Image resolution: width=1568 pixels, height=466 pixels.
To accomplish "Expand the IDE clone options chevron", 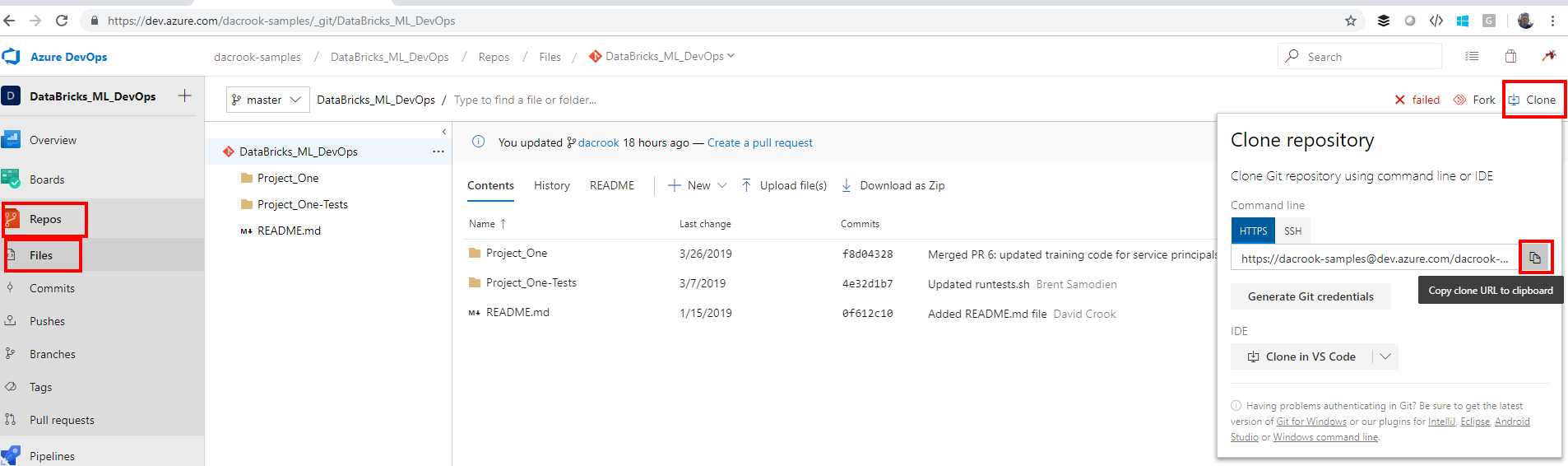I will (1385, 356).
